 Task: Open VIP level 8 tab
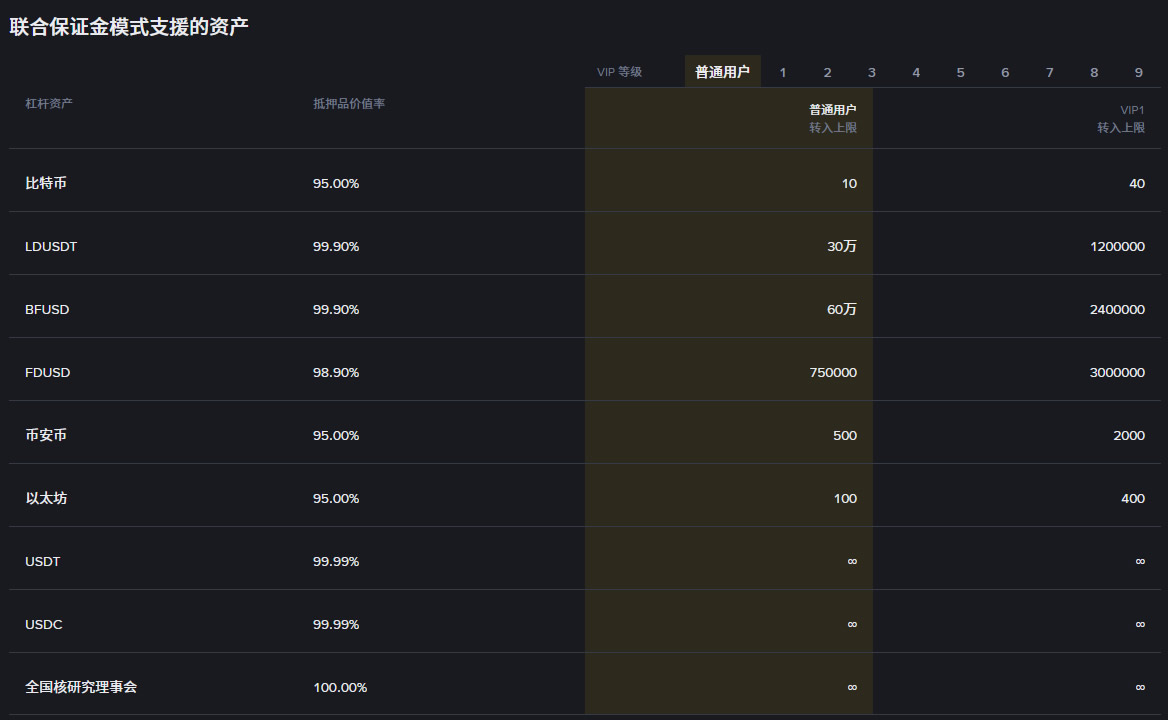[x=1094, y=72]
